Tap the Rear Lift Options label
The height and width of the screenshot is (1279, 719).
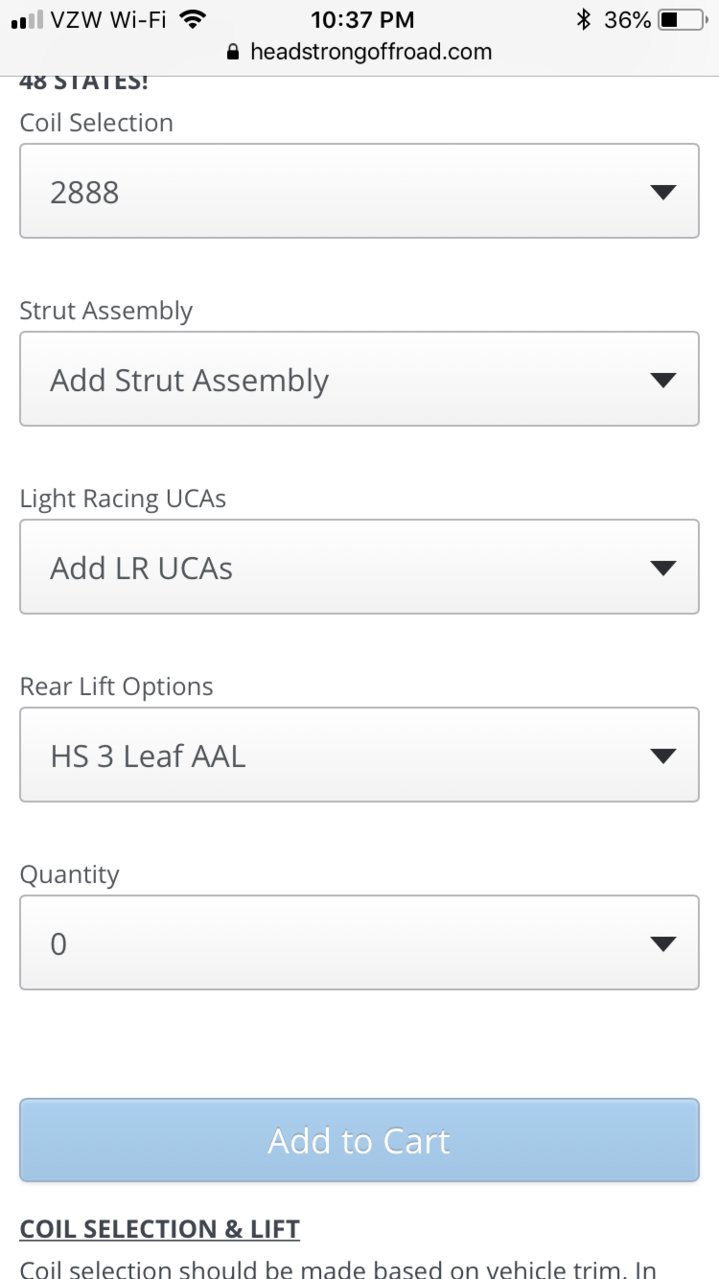pos(116,687)
